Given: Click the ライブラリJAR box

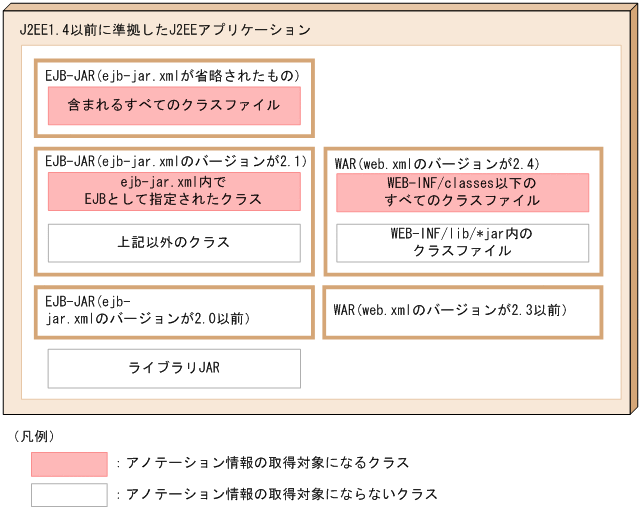Looking at the screenshot, I should pyautogui.click(x=174, y=368).
